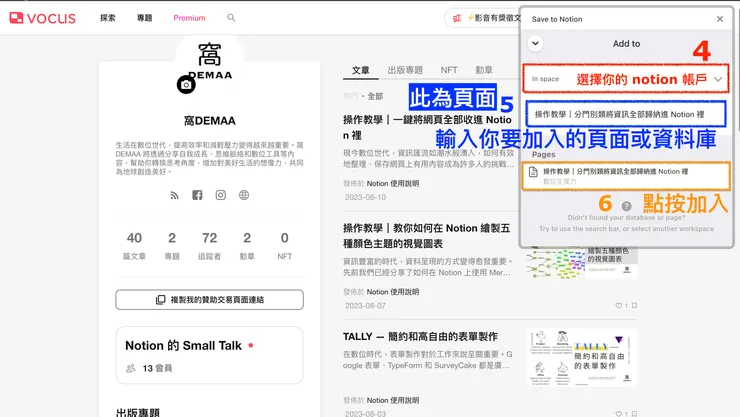This screenshot has width=740, height=417.
Task: Click the 視覺圖表 article thumbnail
Action: point(582,263)
